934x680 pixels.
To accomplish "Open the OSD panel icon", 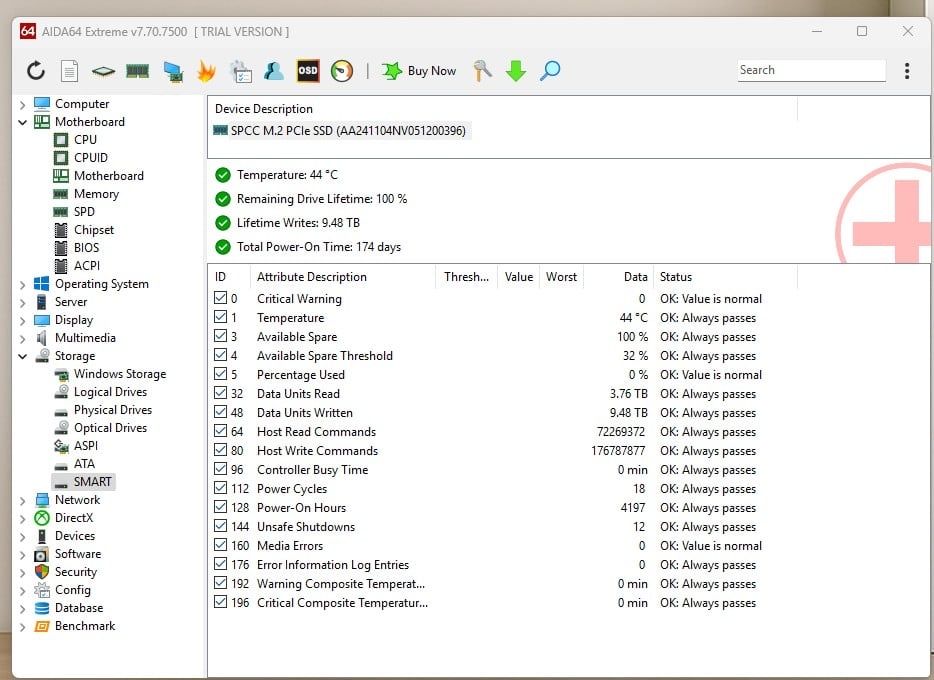I will click(308, 71).
